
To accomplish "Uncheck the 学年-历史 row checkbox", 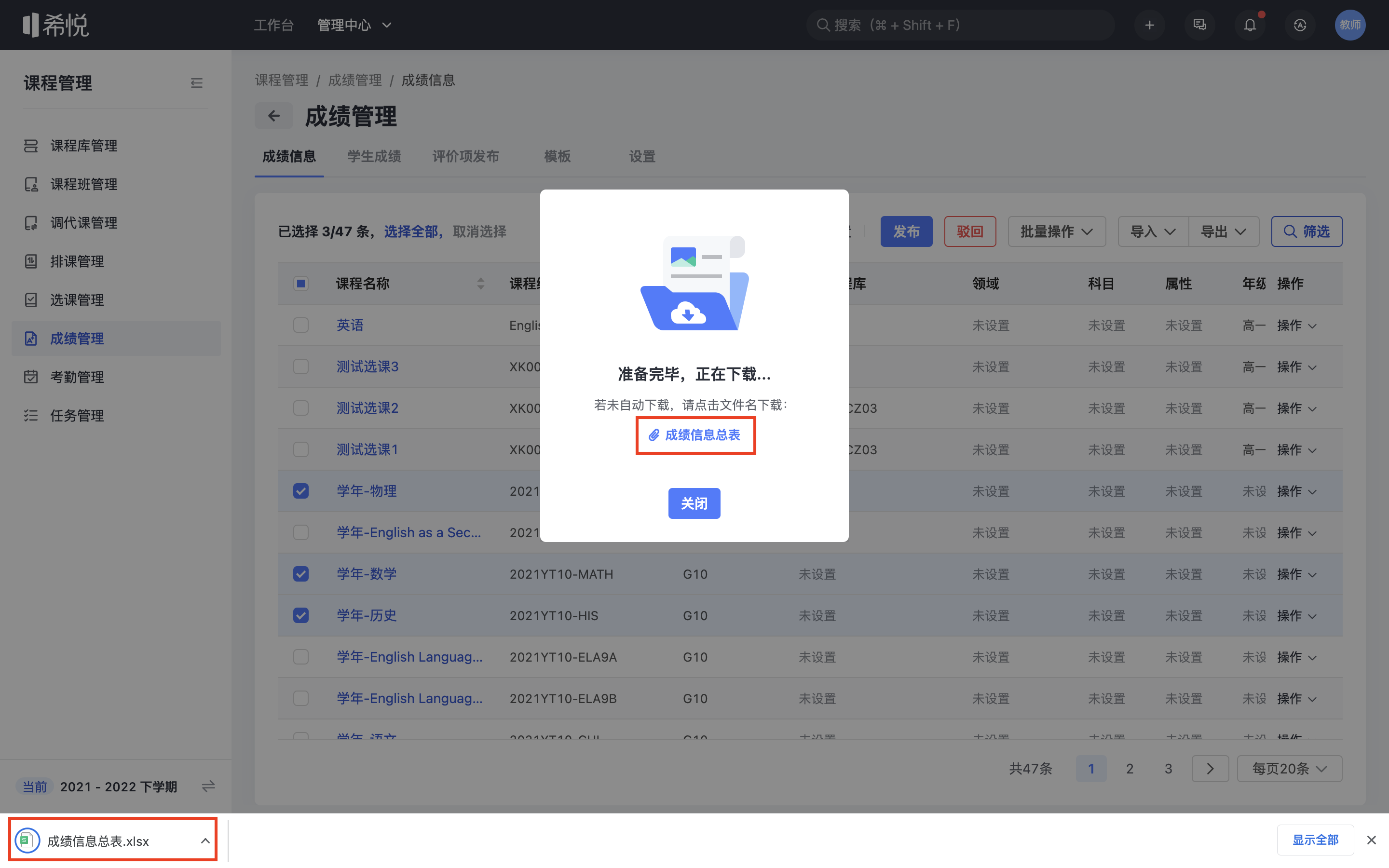I will pos(301,615).
